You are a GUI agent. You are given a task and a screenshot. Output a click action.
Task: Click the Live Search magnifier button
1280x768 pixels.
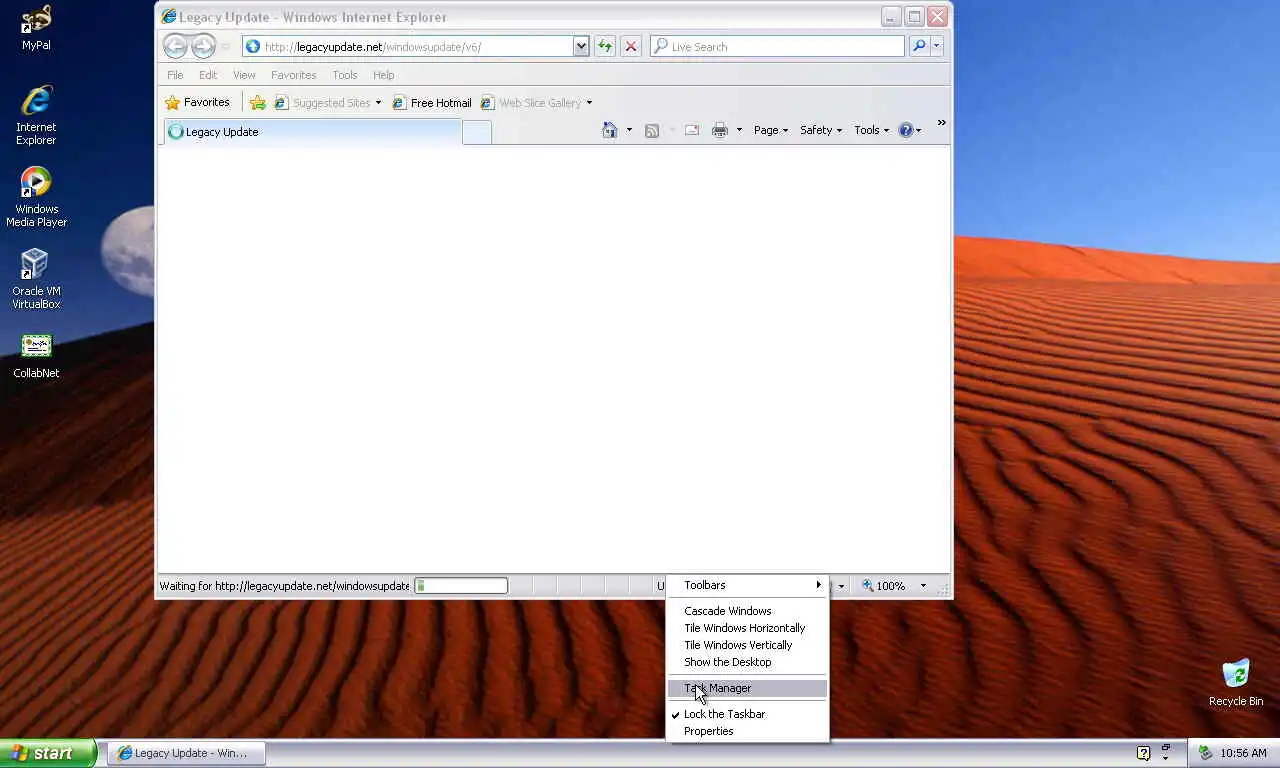(919, 46)
